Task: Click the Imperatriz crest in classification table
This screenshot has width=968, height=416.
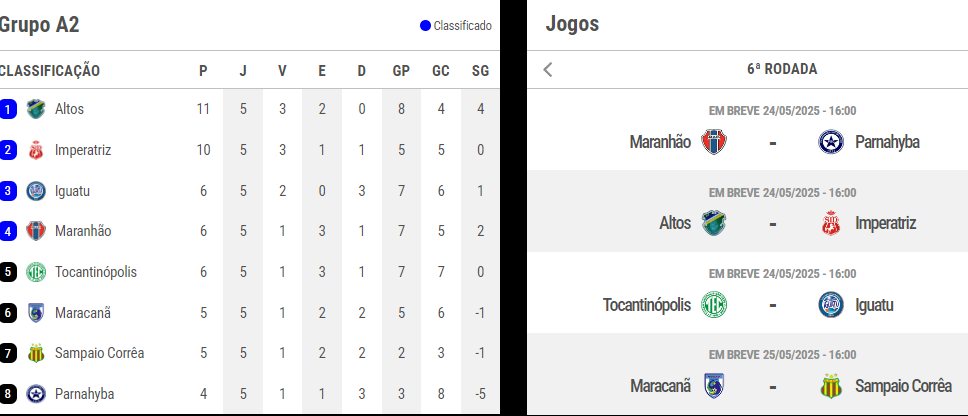Action: pos(36,150)
